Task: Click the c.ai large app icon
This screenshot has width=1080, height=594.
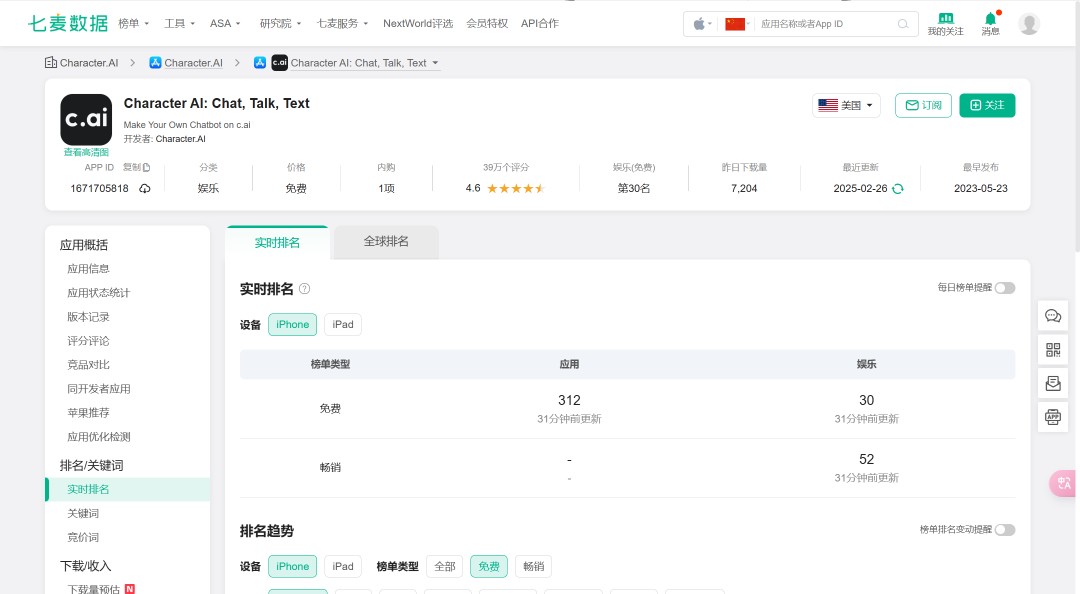Action: point(86,119)
